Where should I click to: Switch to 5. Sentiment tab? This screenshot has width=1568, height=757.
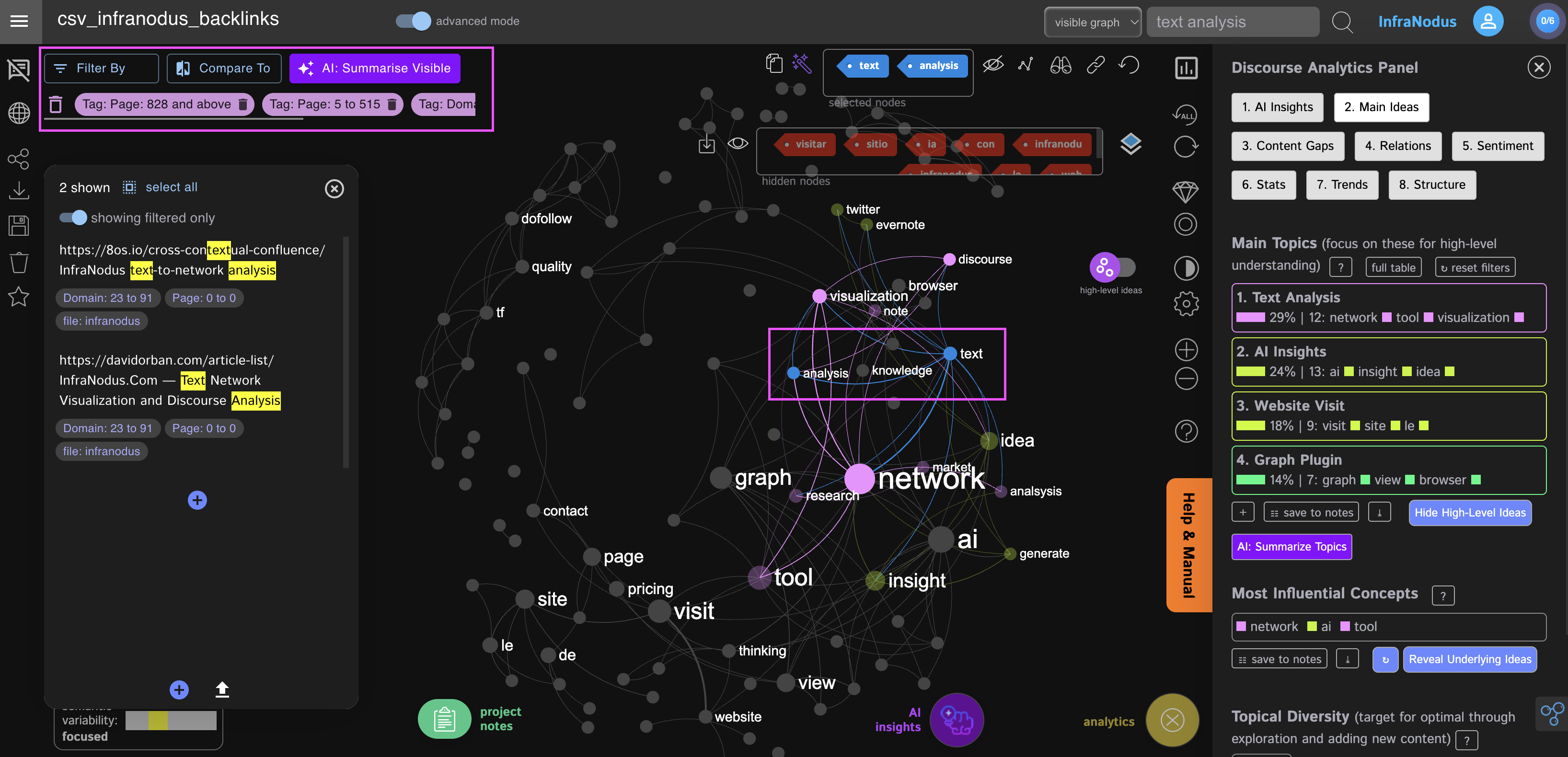point(1498,146)
